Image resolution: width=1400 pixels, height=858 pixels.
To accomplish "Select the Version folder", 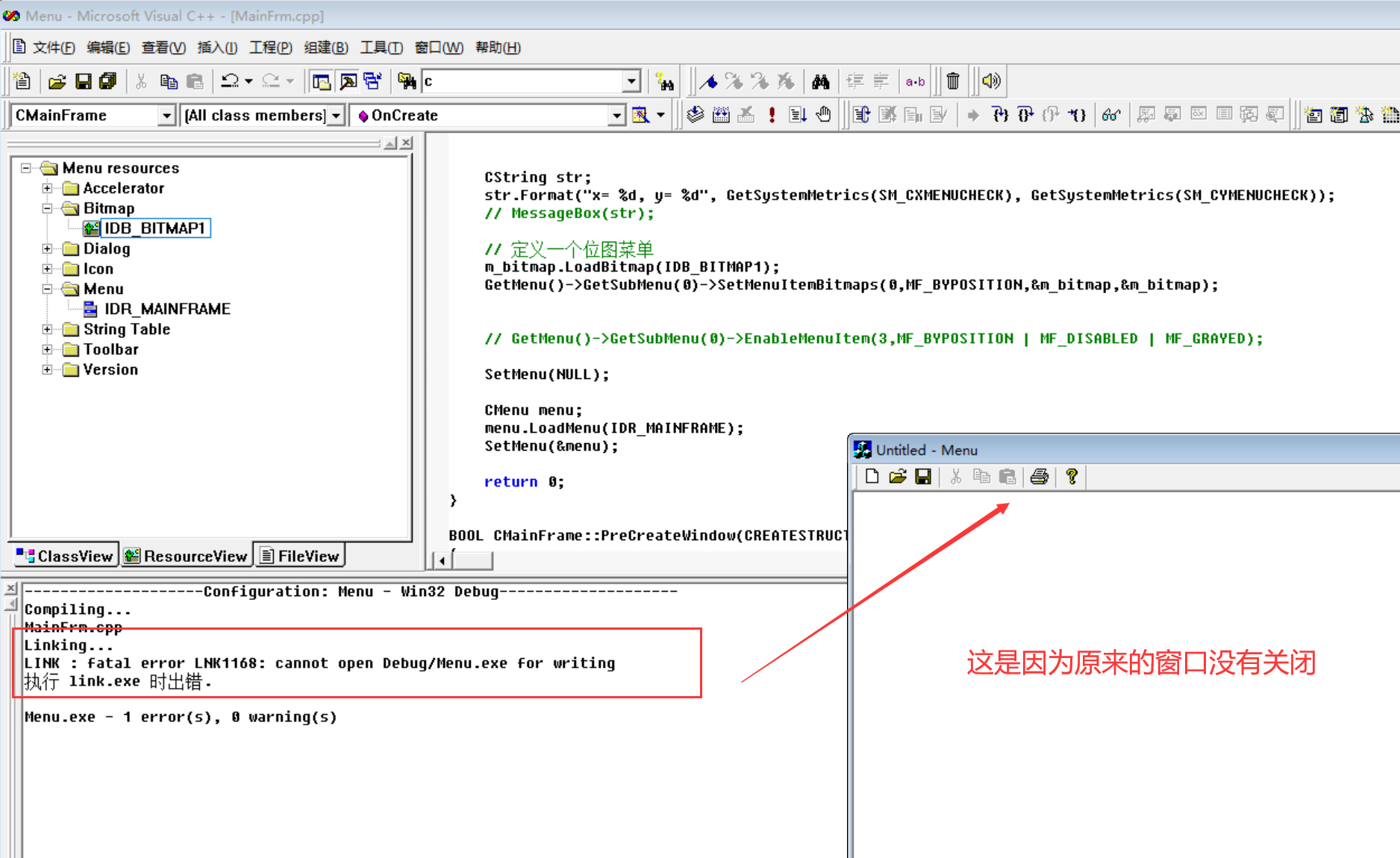I will 110,369.
